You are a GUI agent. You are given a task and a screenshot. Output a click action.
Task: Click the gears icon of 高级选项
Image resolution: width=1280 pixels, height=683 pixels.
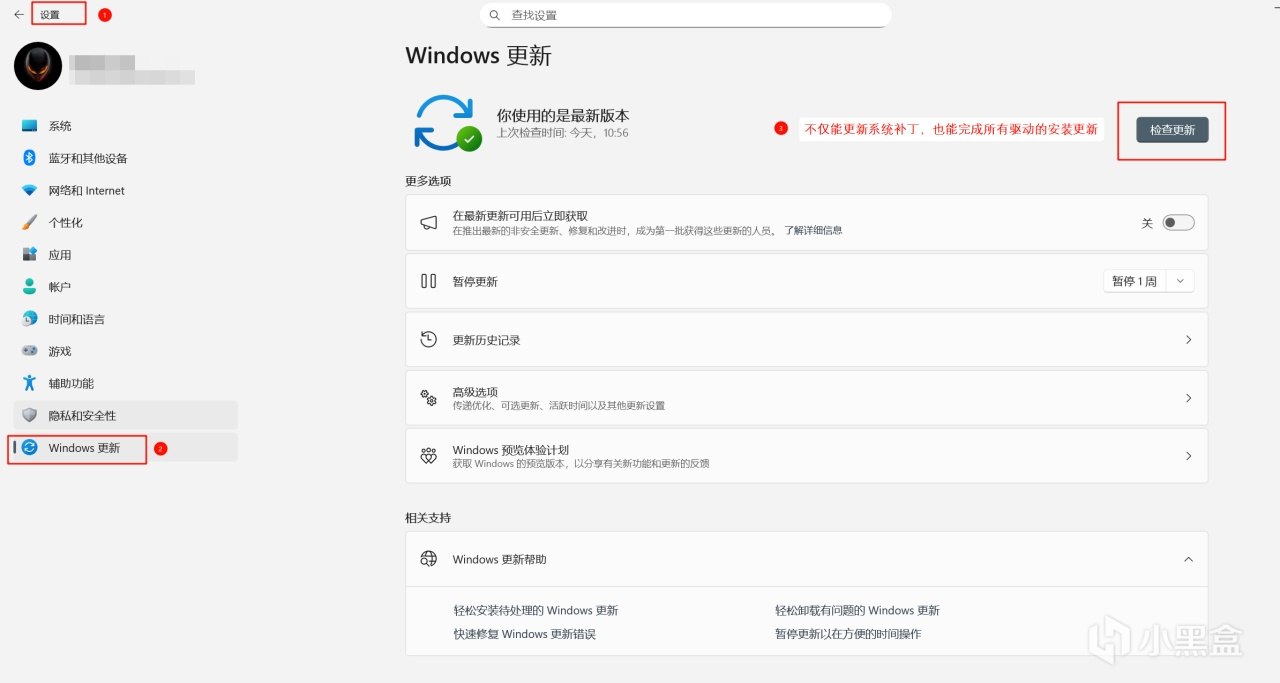click(x=429, y=398)
